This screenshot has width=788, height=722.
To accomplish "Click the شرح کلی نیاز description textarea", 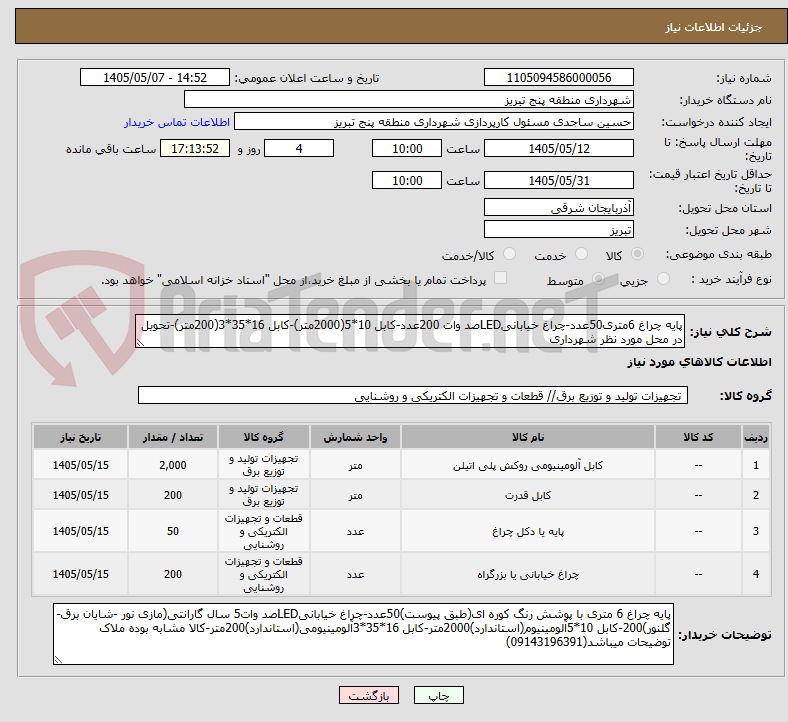I will click(410, 332).
